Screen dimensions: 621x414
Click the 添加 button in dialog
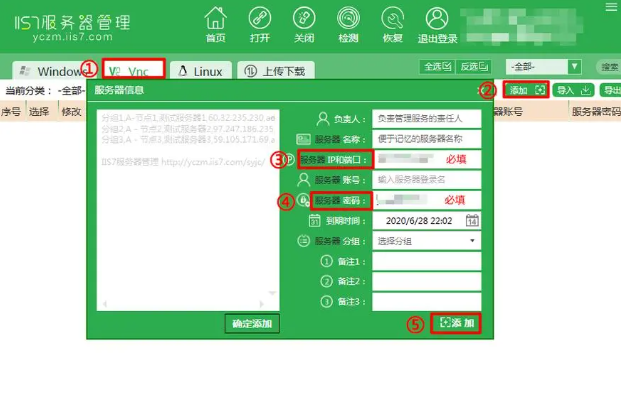point(456,323)
